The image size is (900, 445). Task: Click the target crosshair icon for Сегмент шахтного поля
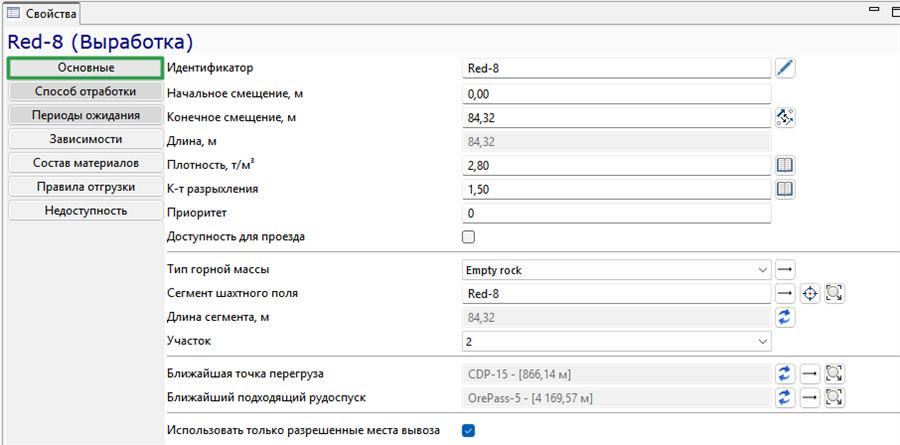click(810, 293)
